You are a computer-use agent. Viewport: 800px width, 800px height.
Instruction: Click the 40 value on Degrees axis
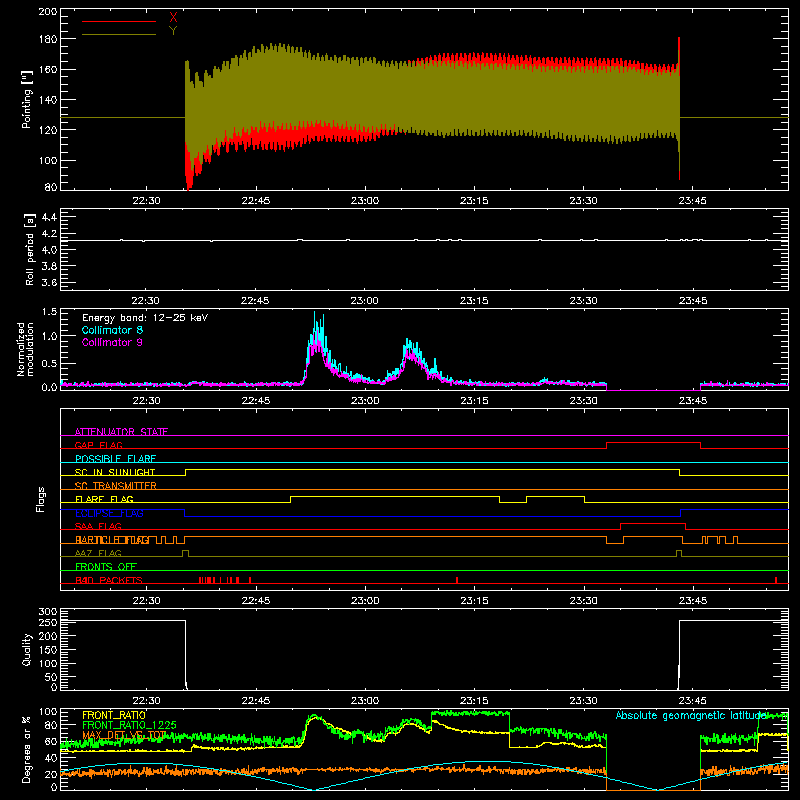tap(51, 758)
